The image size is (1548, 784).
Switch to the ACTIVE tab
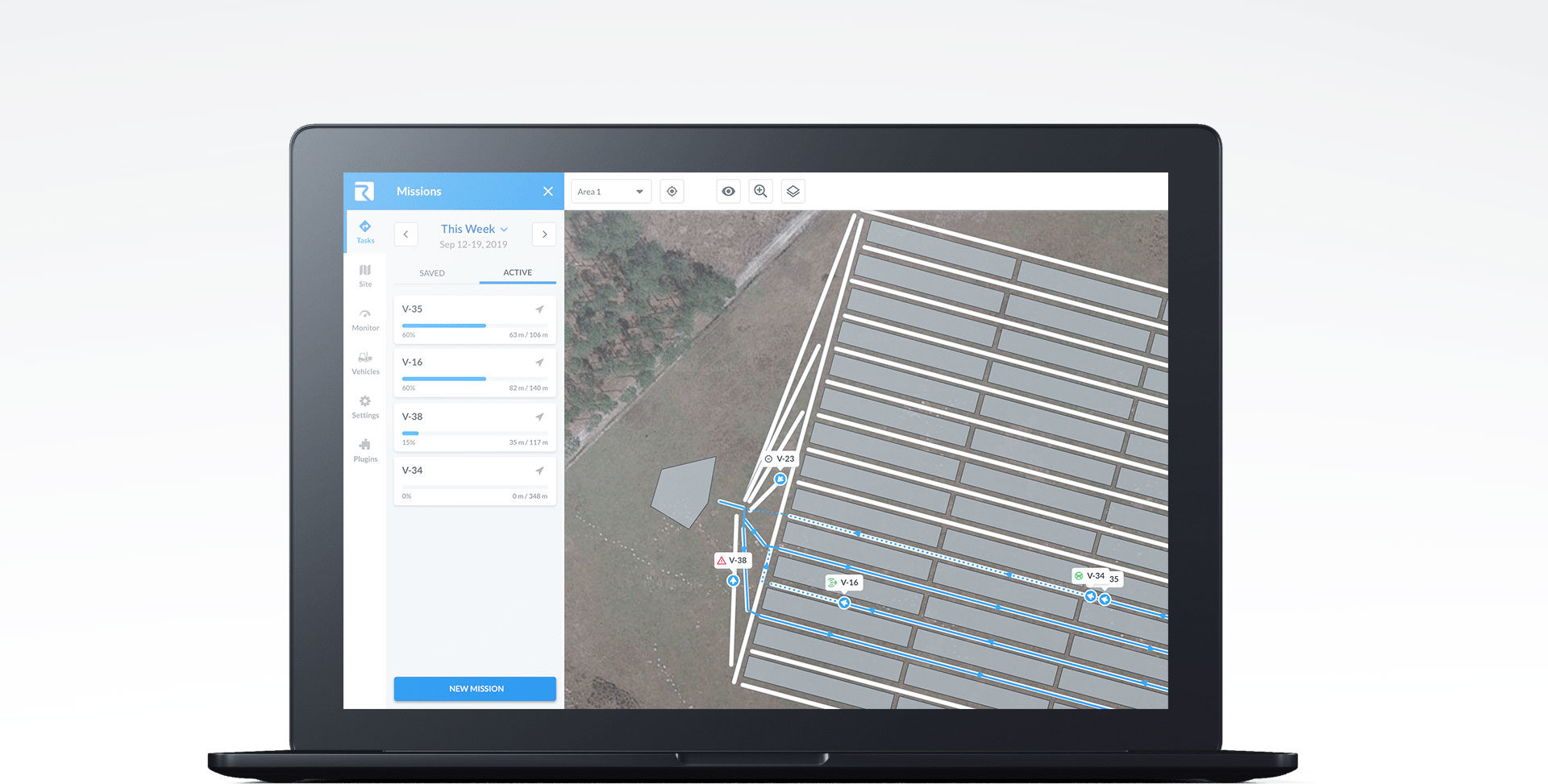517,272
